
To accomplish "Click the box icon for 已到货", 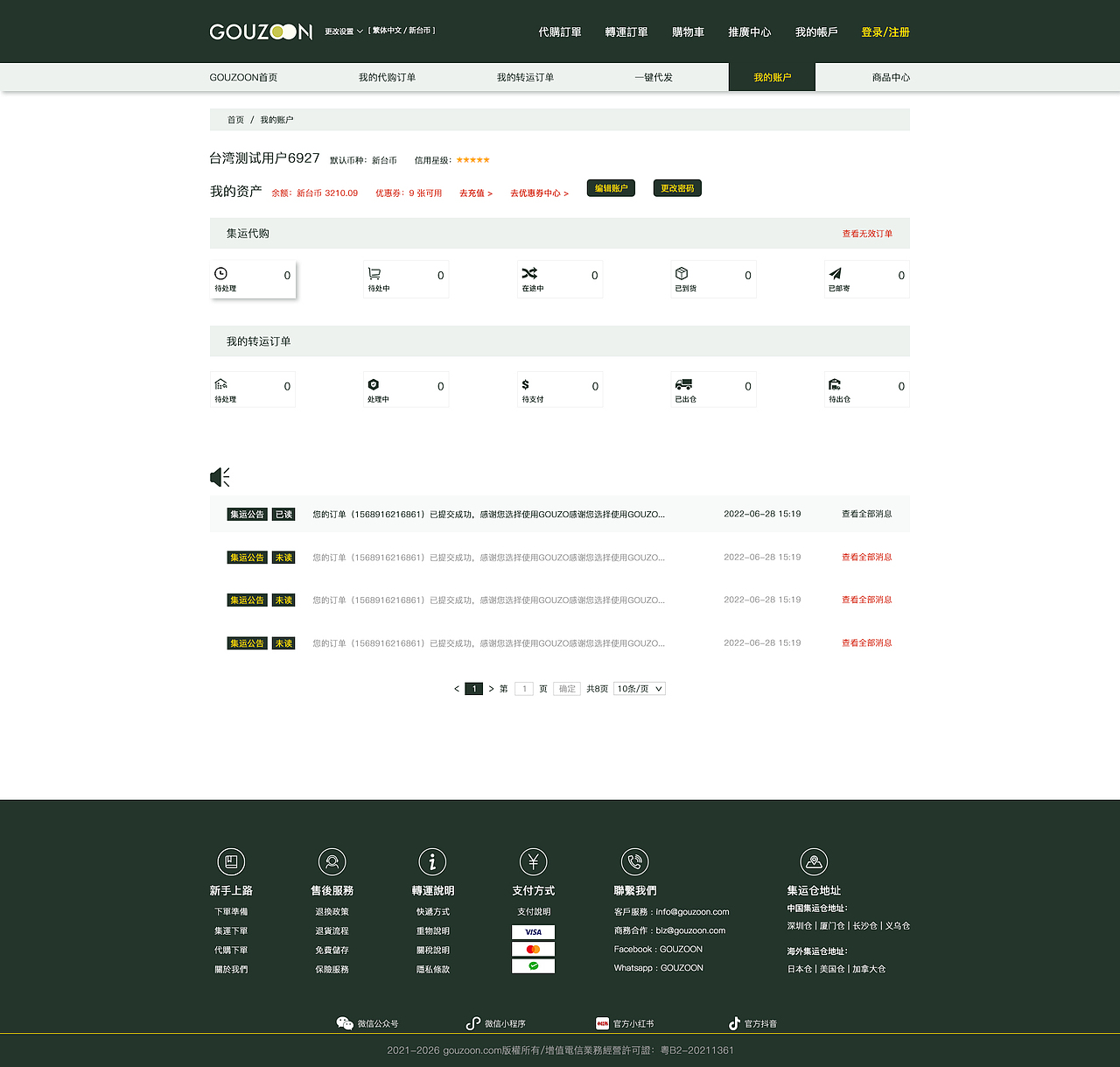I will 682,273.
